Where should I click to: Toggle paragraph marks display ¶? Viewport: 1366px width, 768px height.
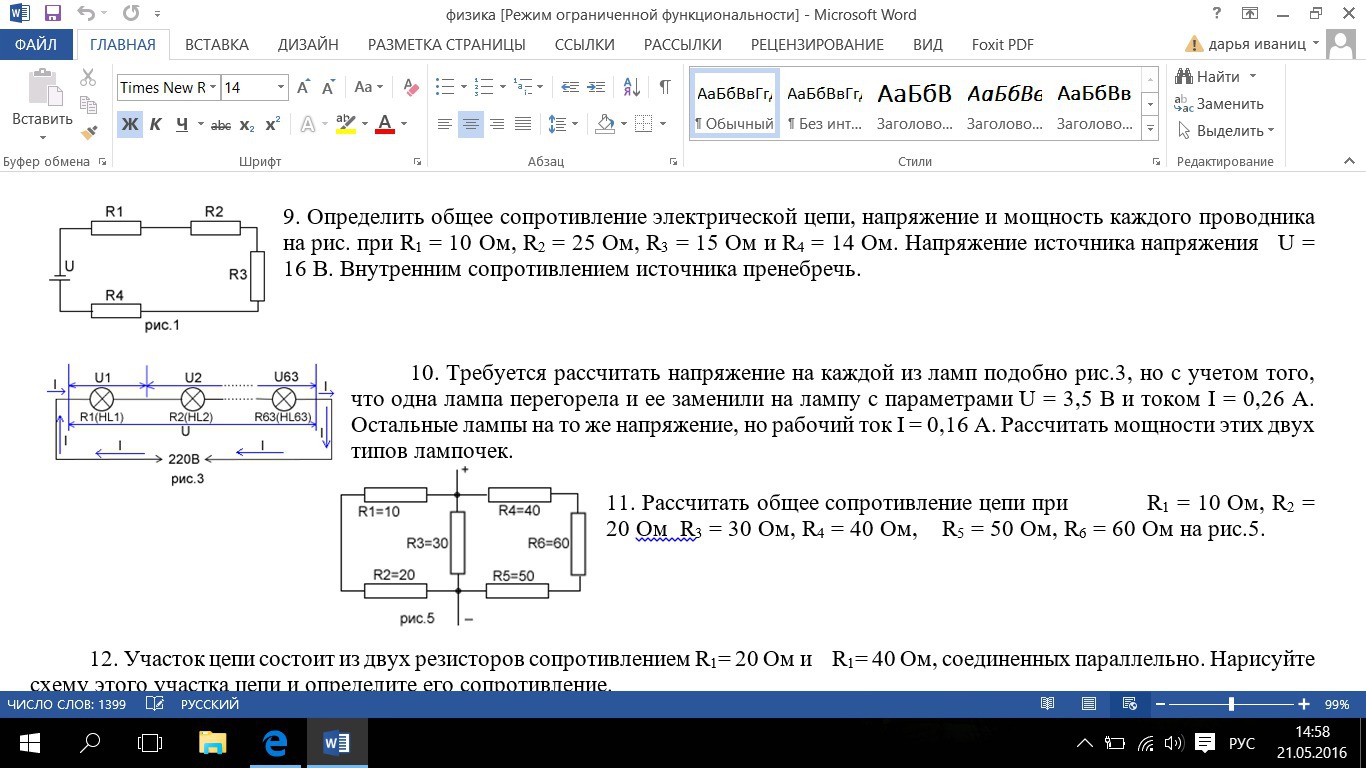click(x=665, y=87)
